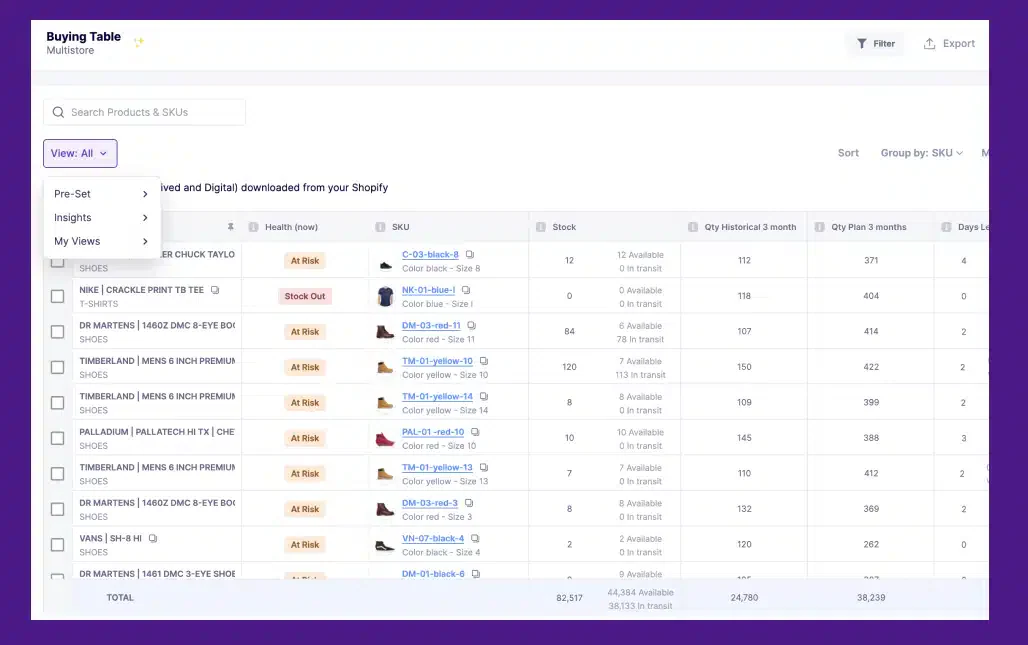The width and height of the screenshot is (1028, 645).
Task: Click the Sort button
Action: pyautogui.click(x=848, y=153)
